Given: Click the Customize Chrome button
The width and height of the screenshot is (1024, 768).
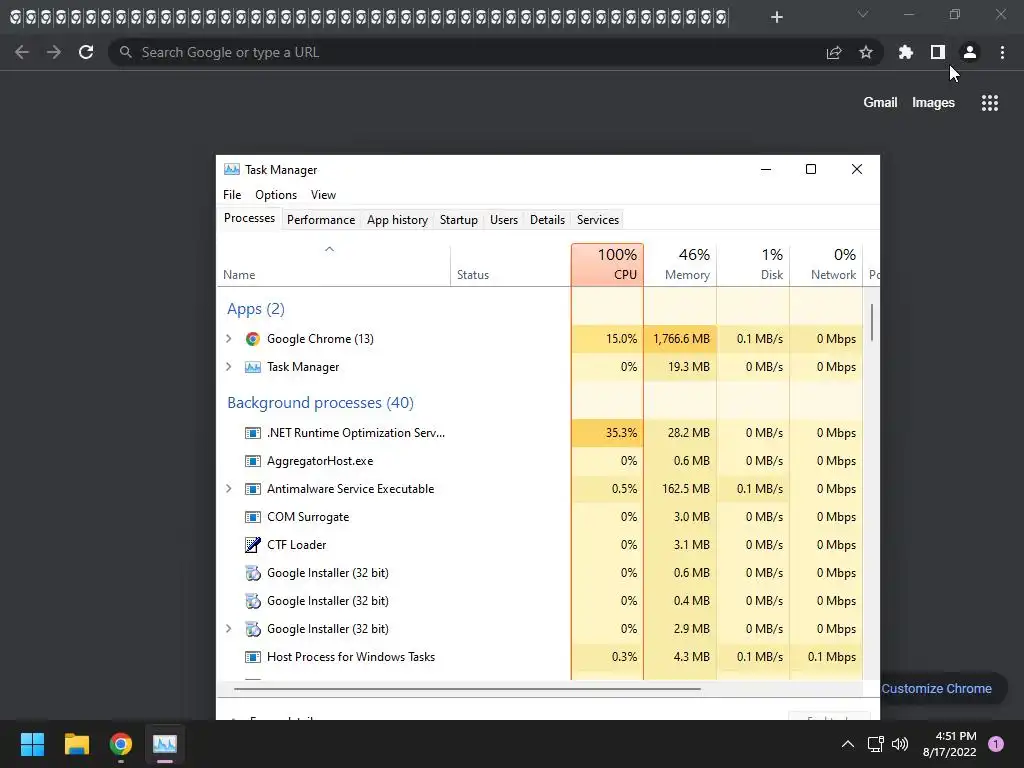Looking at the screenshot, I should tap(936, 688).
